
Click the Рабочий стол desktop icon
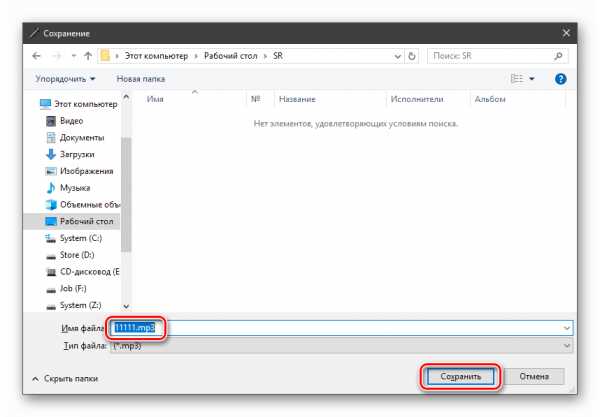coord(51,222)
